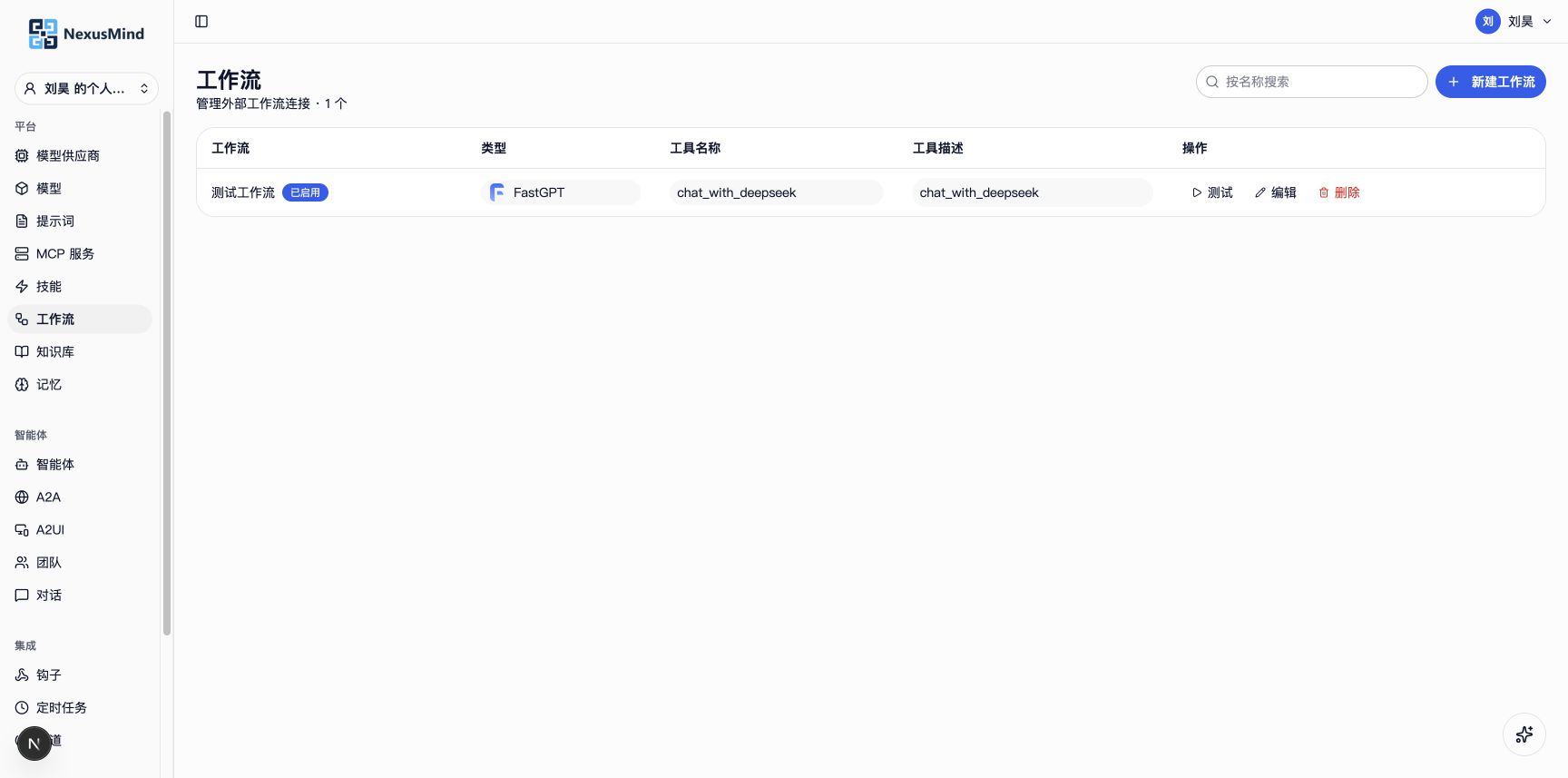Viewport: 1568px width, 778px height.
Task: Click the 新建工作流 button
Action: [x=1490, y=82]
